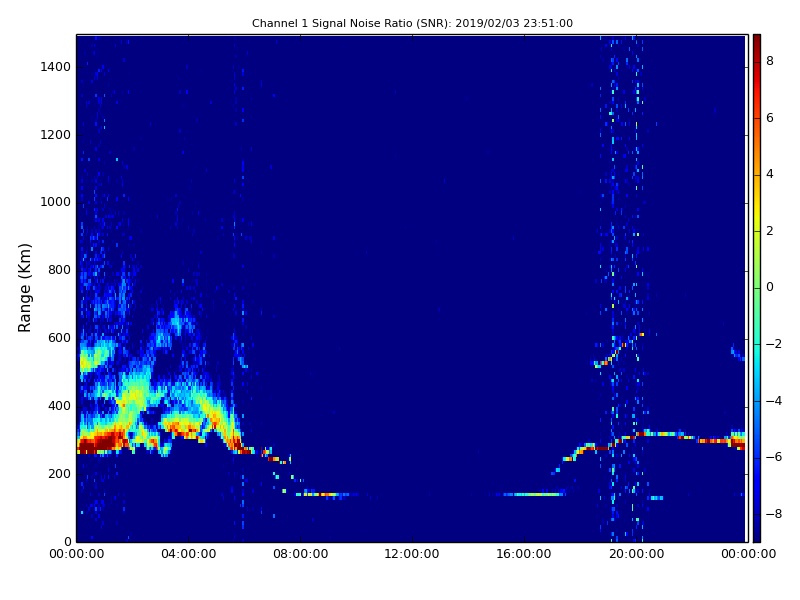Click the 'Range (Km)' y-axis label
800x600 pixels.
click(24, 288)
